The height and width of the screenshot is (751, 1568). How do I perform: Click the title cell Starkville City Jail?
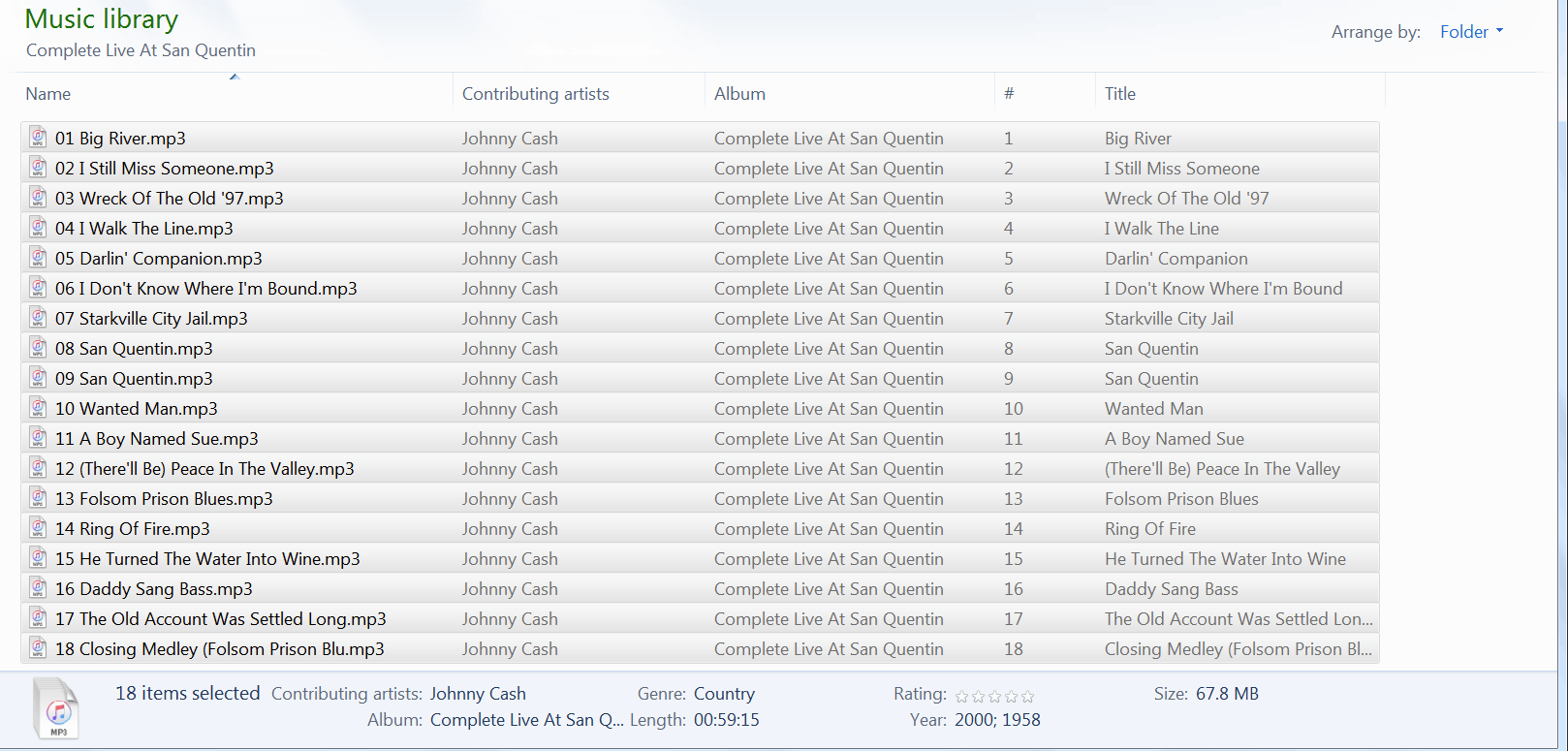pyautogui.click(x=1169, y=319)
